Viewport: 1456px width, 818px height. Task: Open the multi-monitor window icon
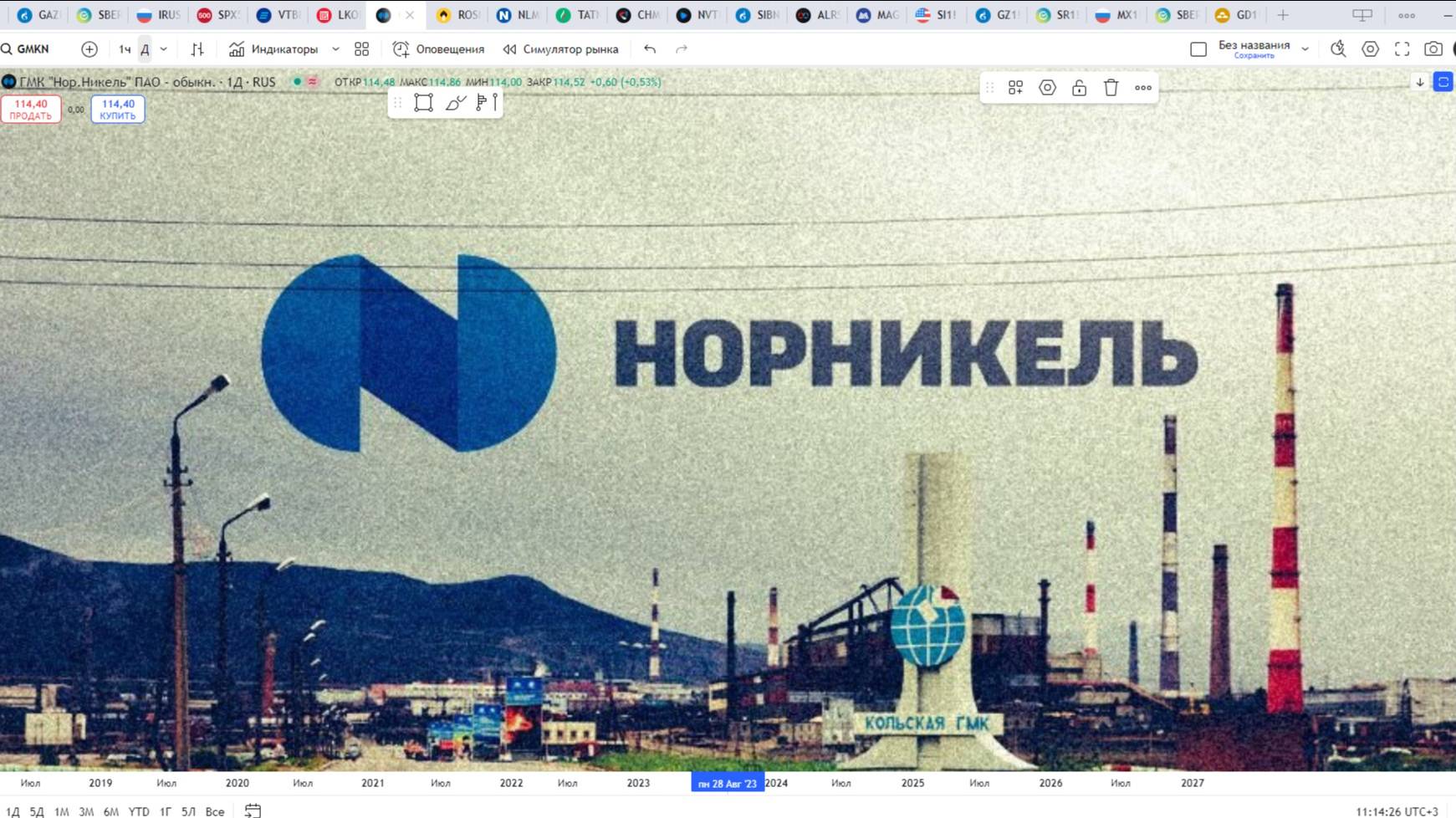tap(1362, 15)
